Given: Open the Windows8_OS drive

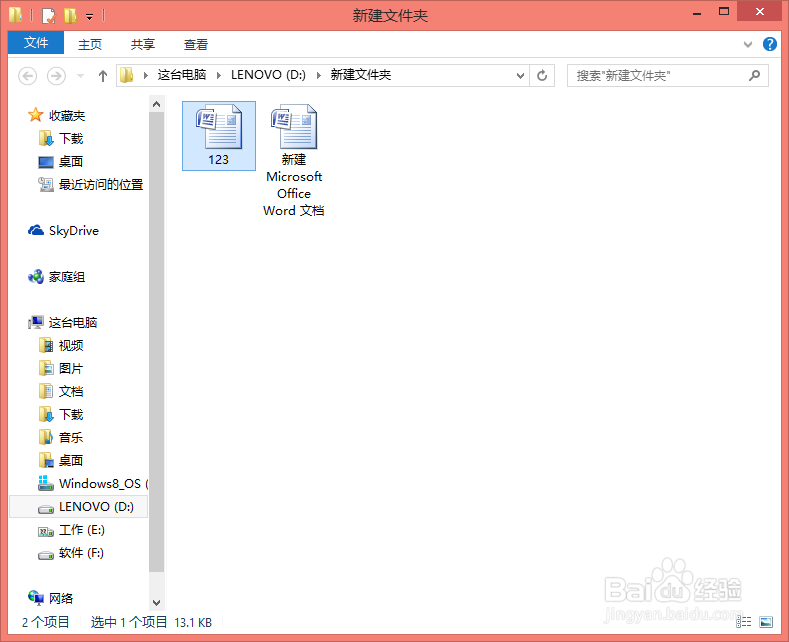Looking at the screenshot, I should click(93, 484).
